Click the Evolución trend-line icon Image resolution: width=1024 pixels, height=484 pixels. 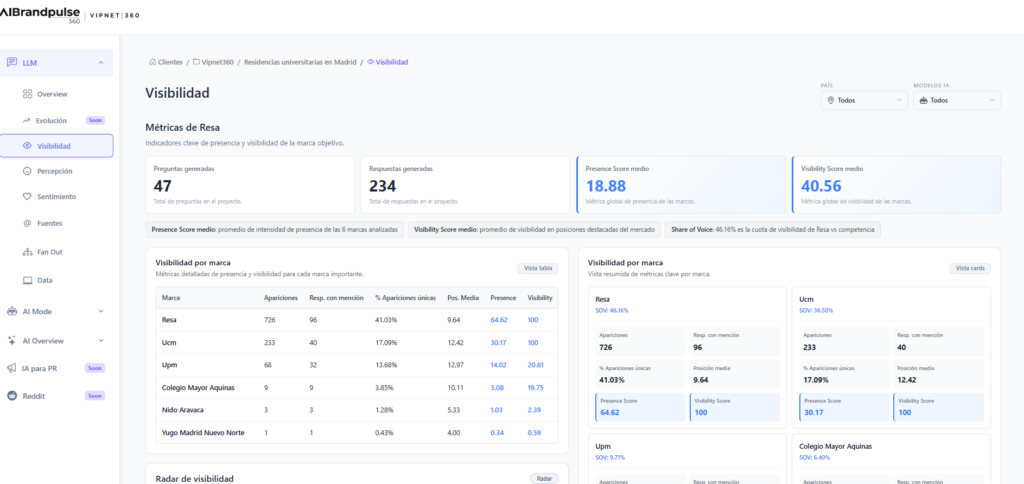tap(27, 120)
